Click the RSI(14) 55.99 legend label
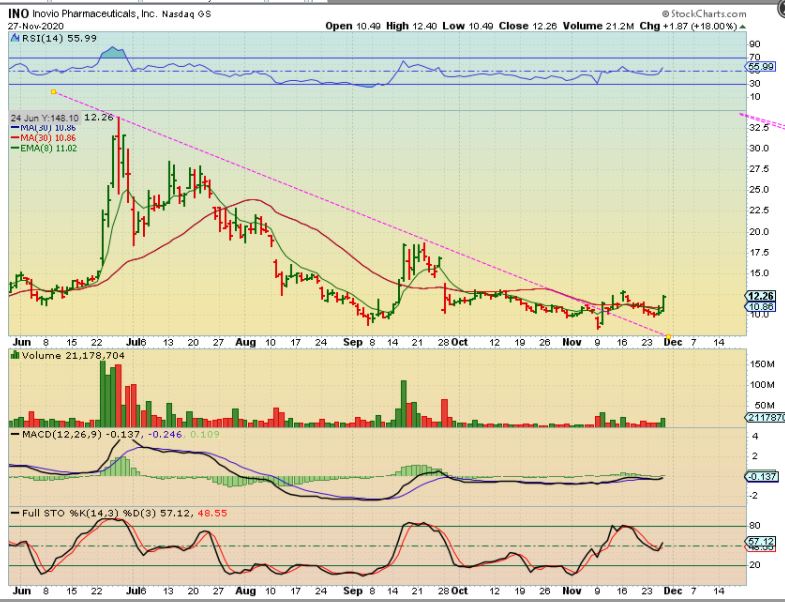Viewport: 785px width, 602px height. point(59,39)
